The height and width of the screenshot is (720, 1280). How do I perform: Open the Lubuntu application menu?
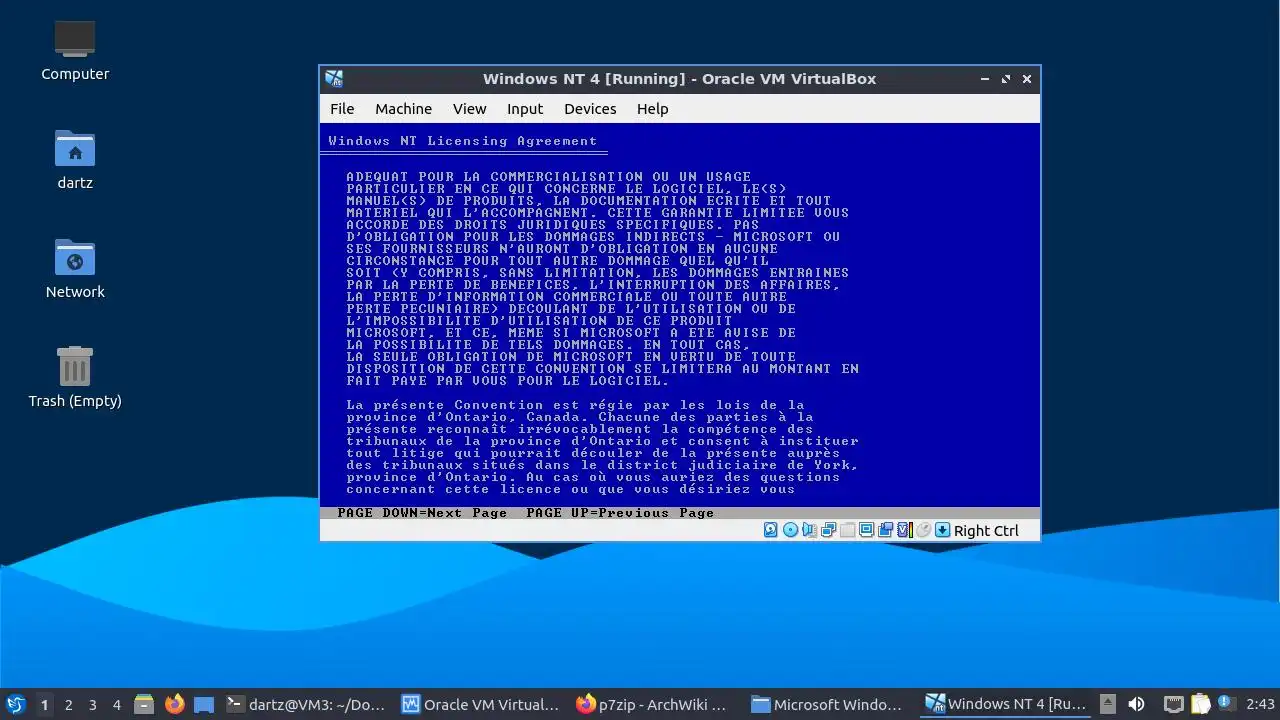15,704
